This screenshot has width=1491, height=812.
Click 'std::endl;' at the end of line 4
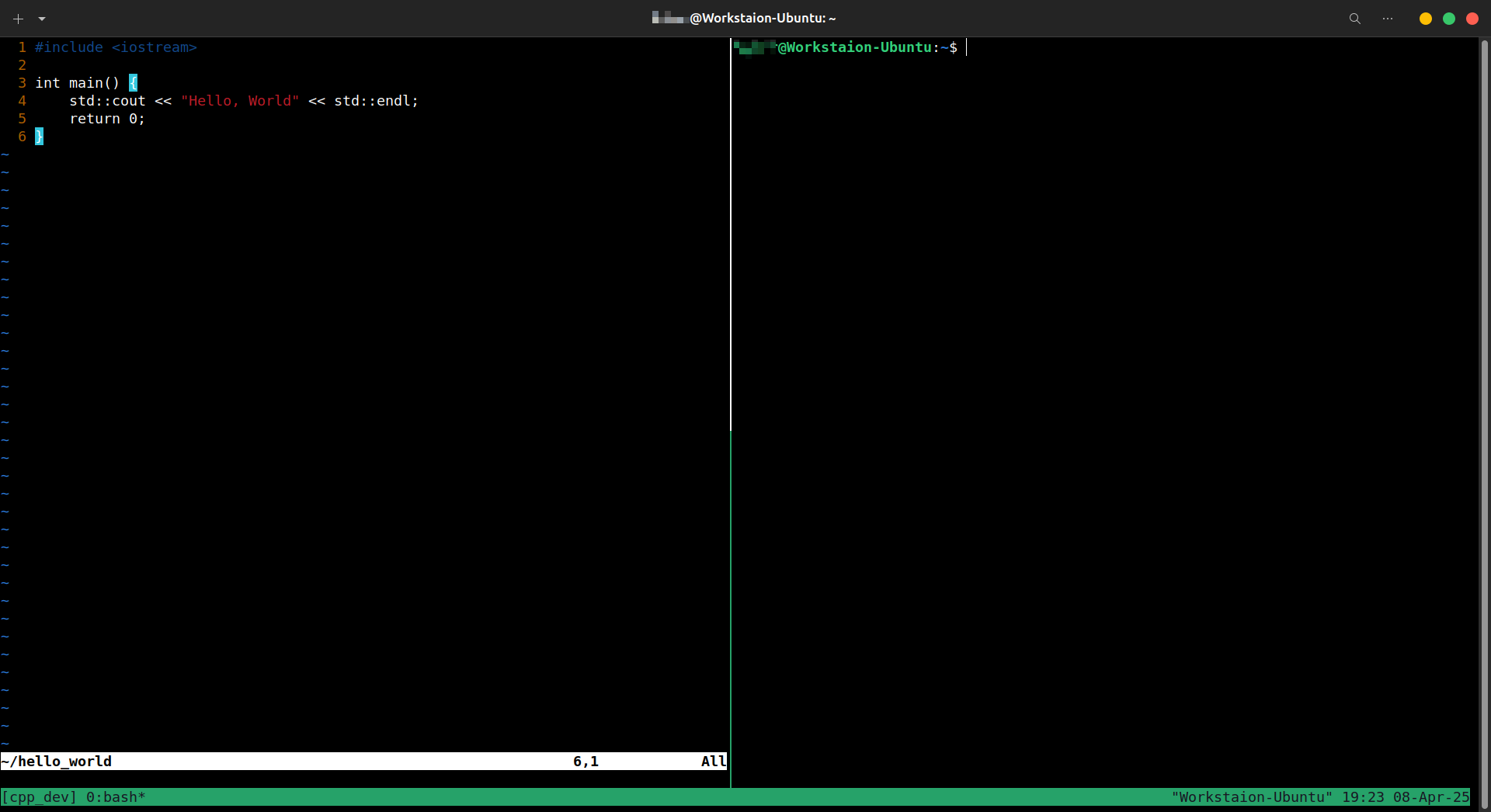coord(377,101)
